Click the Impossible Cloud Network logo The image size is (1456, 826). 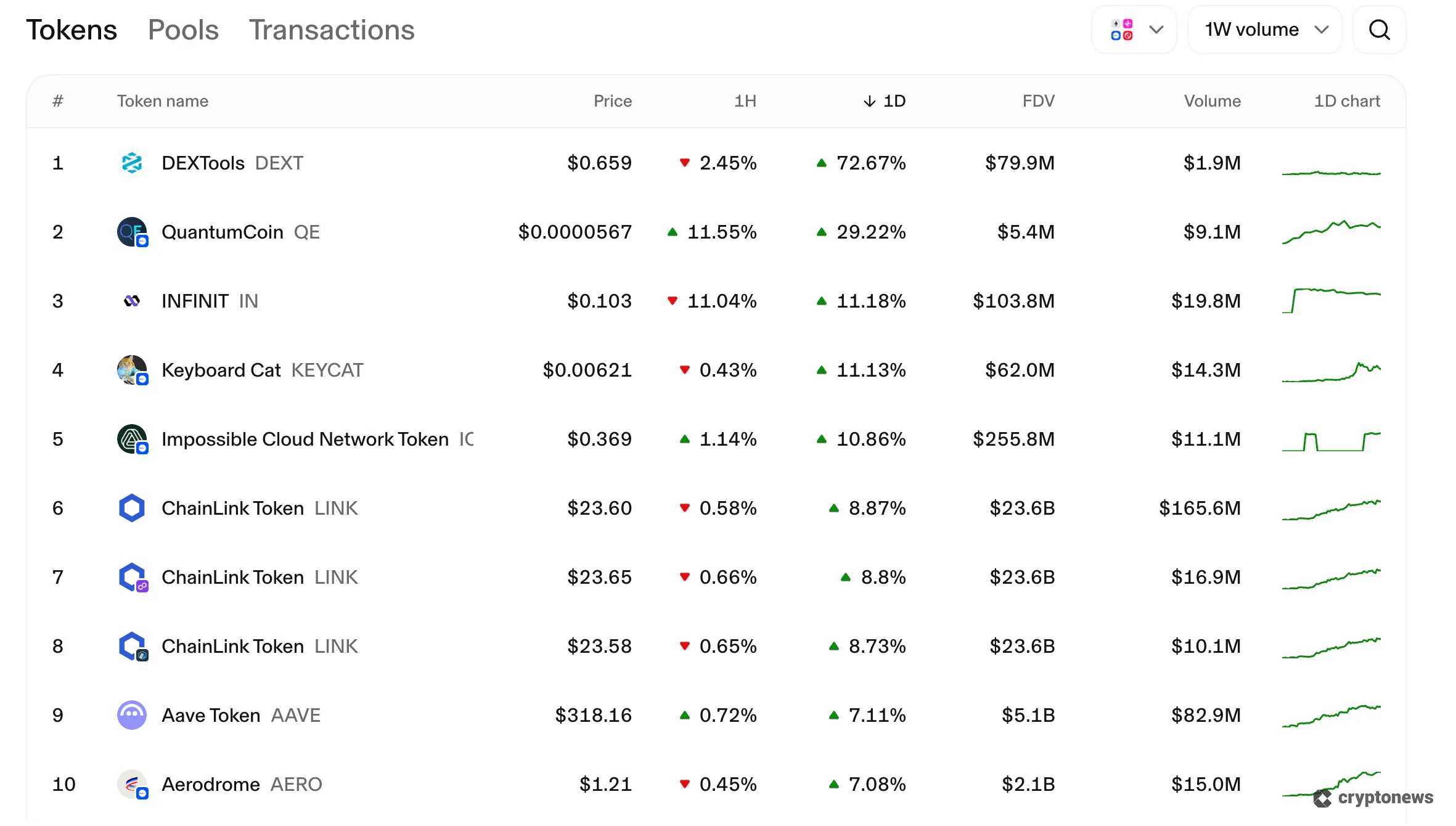tap(132, 439)
